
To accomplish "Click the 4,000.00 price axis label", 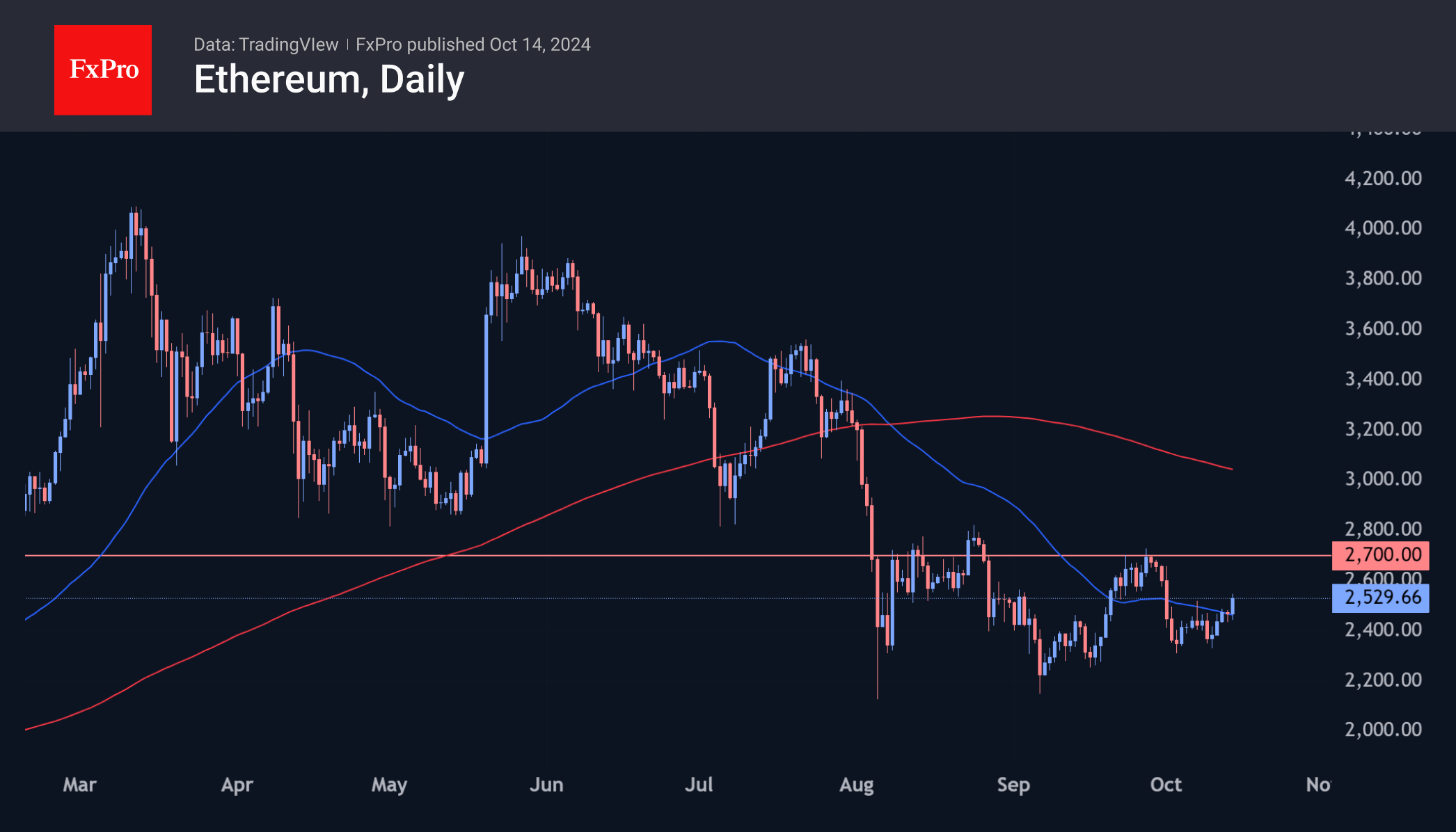I will (1383, 228).
